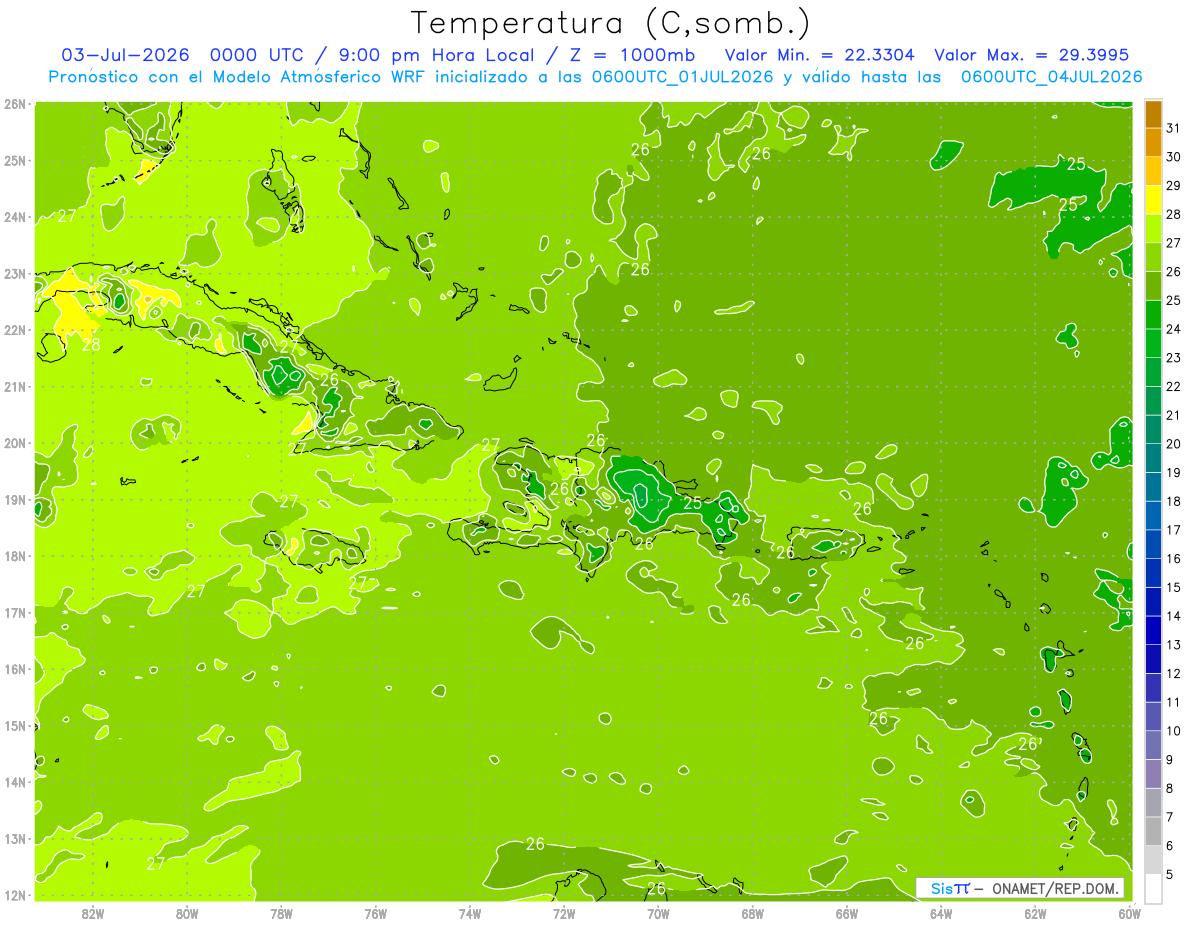
Task: Click the 24N latitude axis label
Action: [x=16, y=217]
